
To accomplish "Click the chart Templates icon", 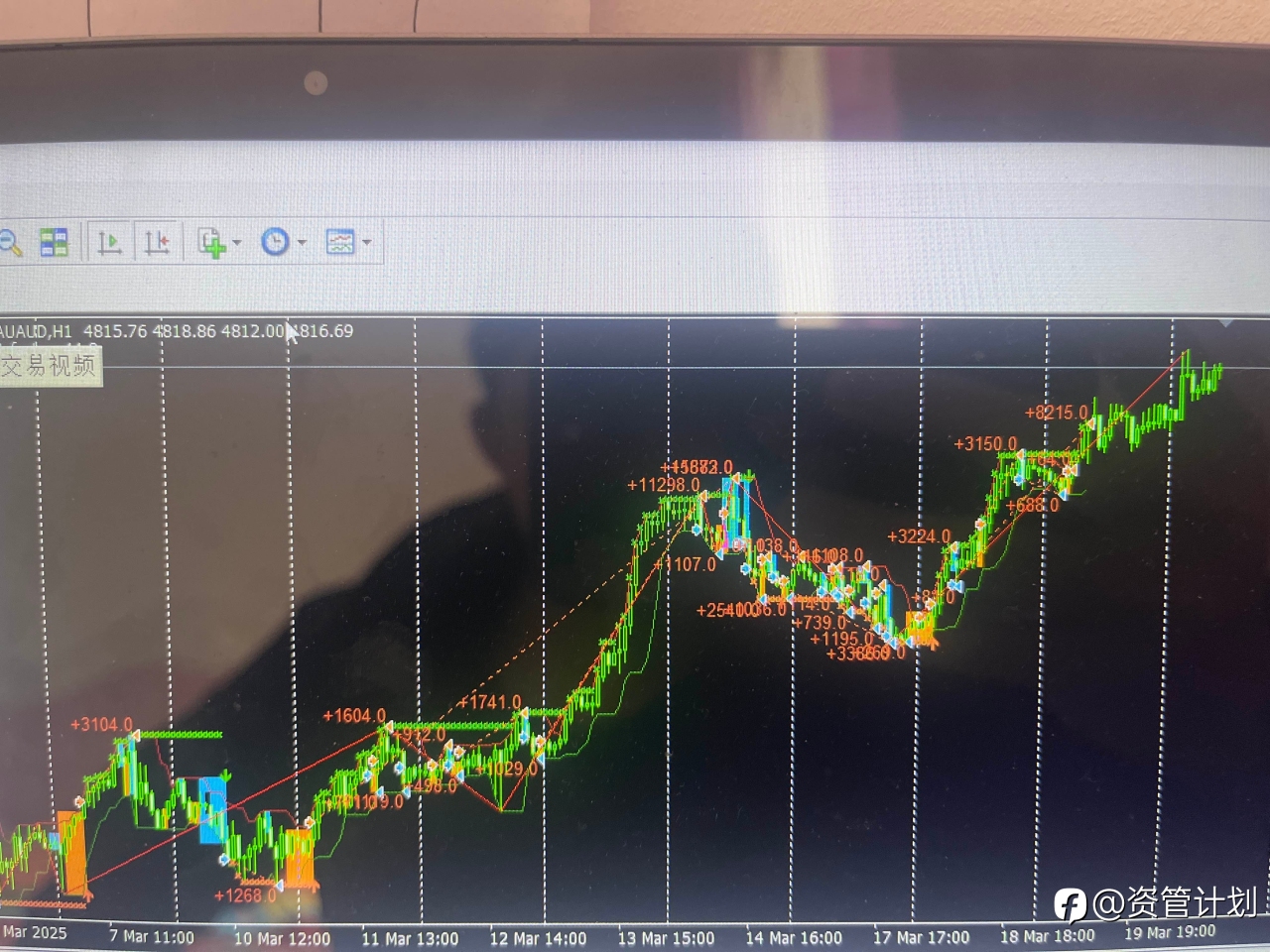I will pos(340,241).
